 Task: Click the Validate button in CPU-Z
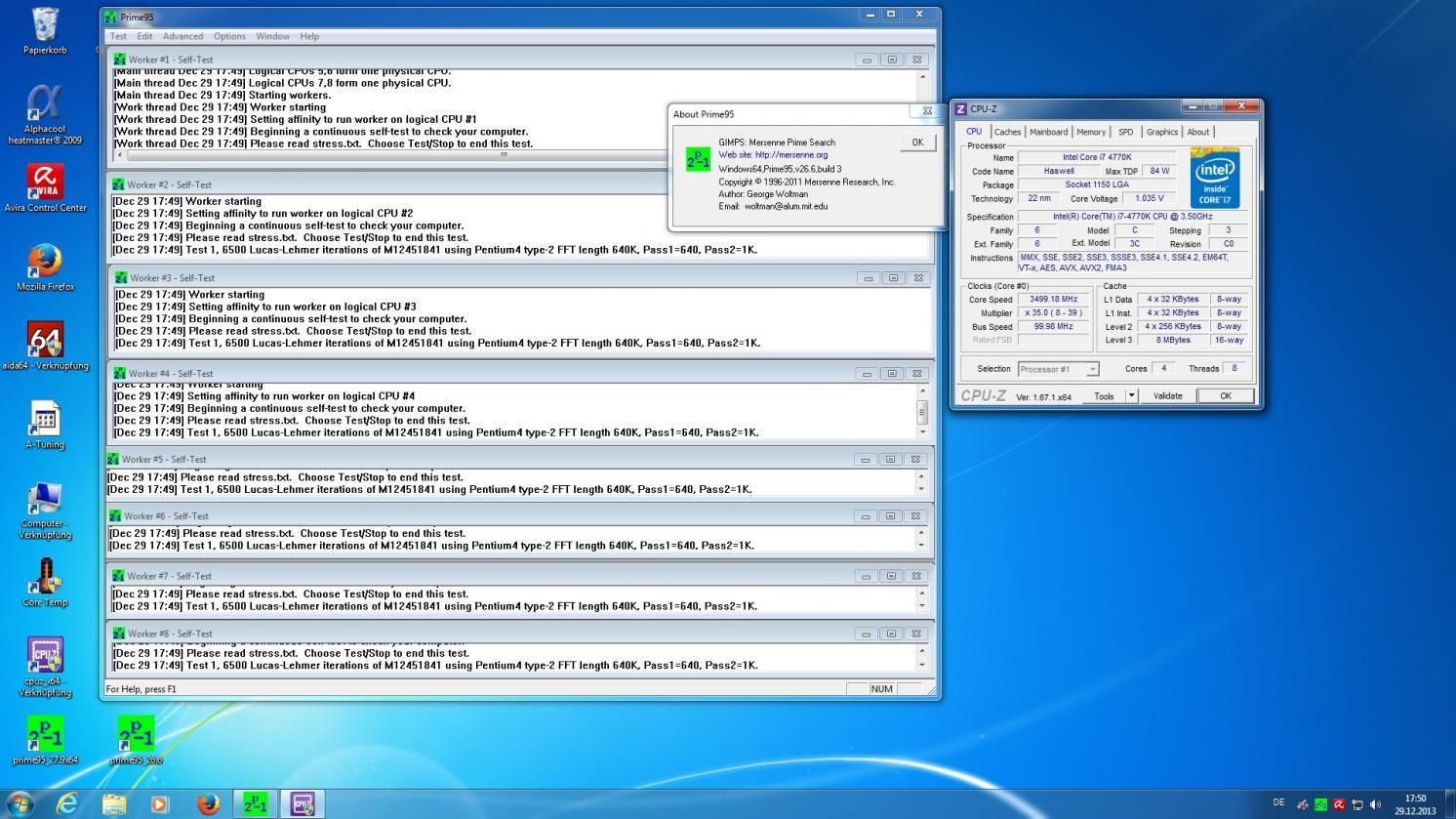click(x=1167, y=396)
